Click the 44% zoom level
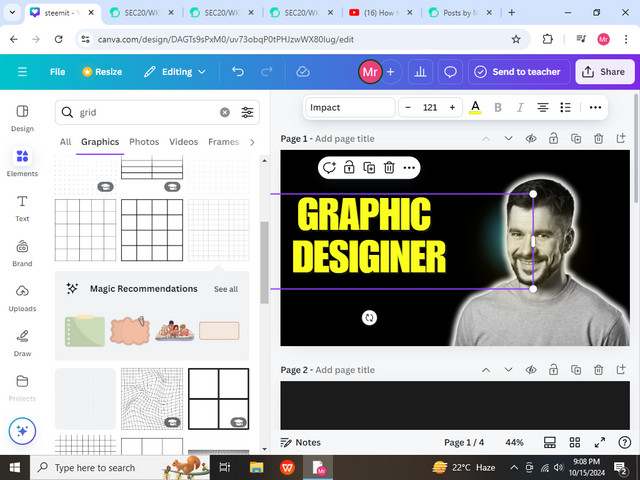640x480 pixels. [x=514, y=442]
